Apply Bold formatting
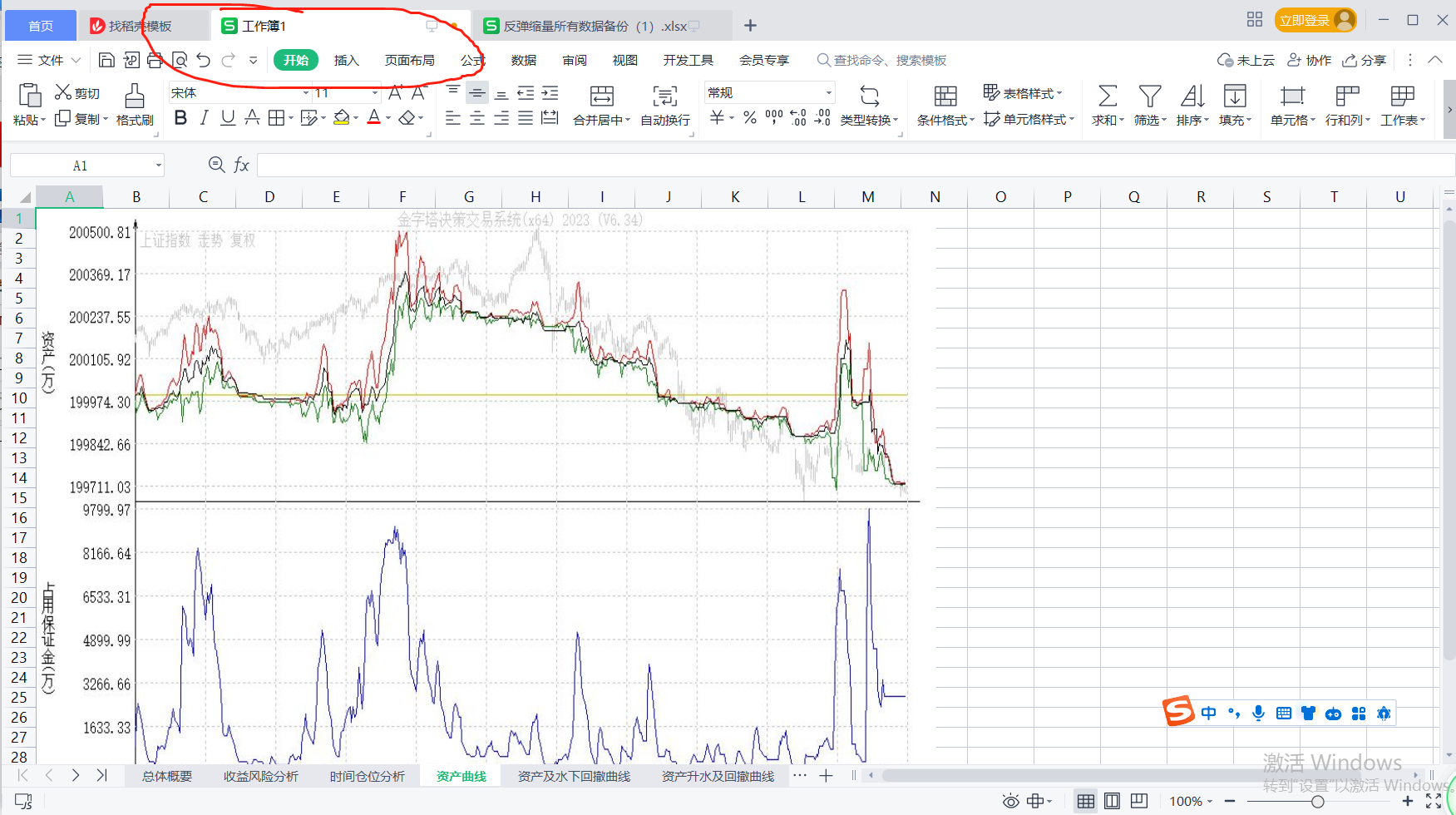Viewport: 1456px width, 815px height. (180, 118)
